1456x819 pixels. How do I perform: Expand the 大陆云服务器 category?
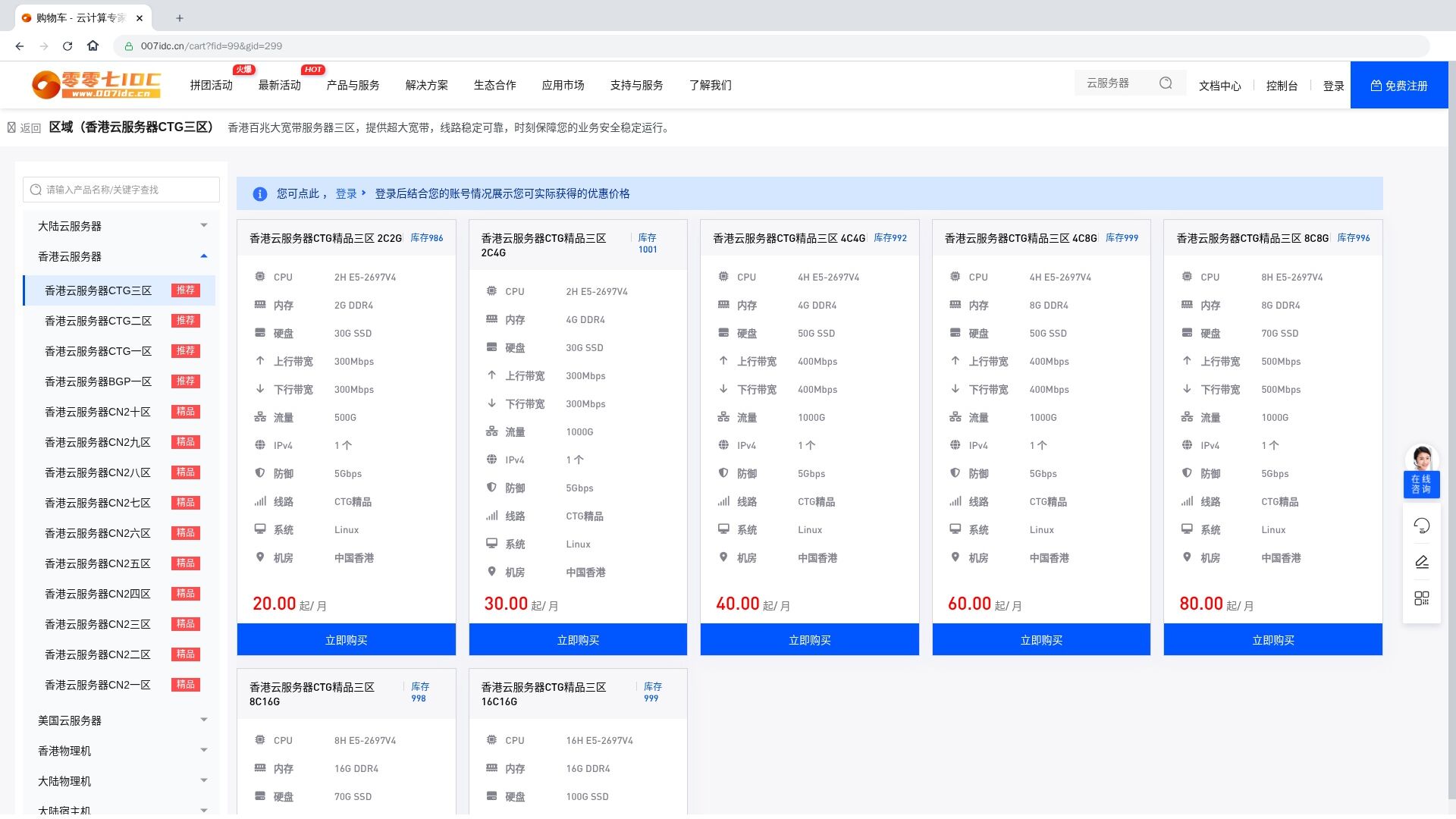click(x=121, y=226)
